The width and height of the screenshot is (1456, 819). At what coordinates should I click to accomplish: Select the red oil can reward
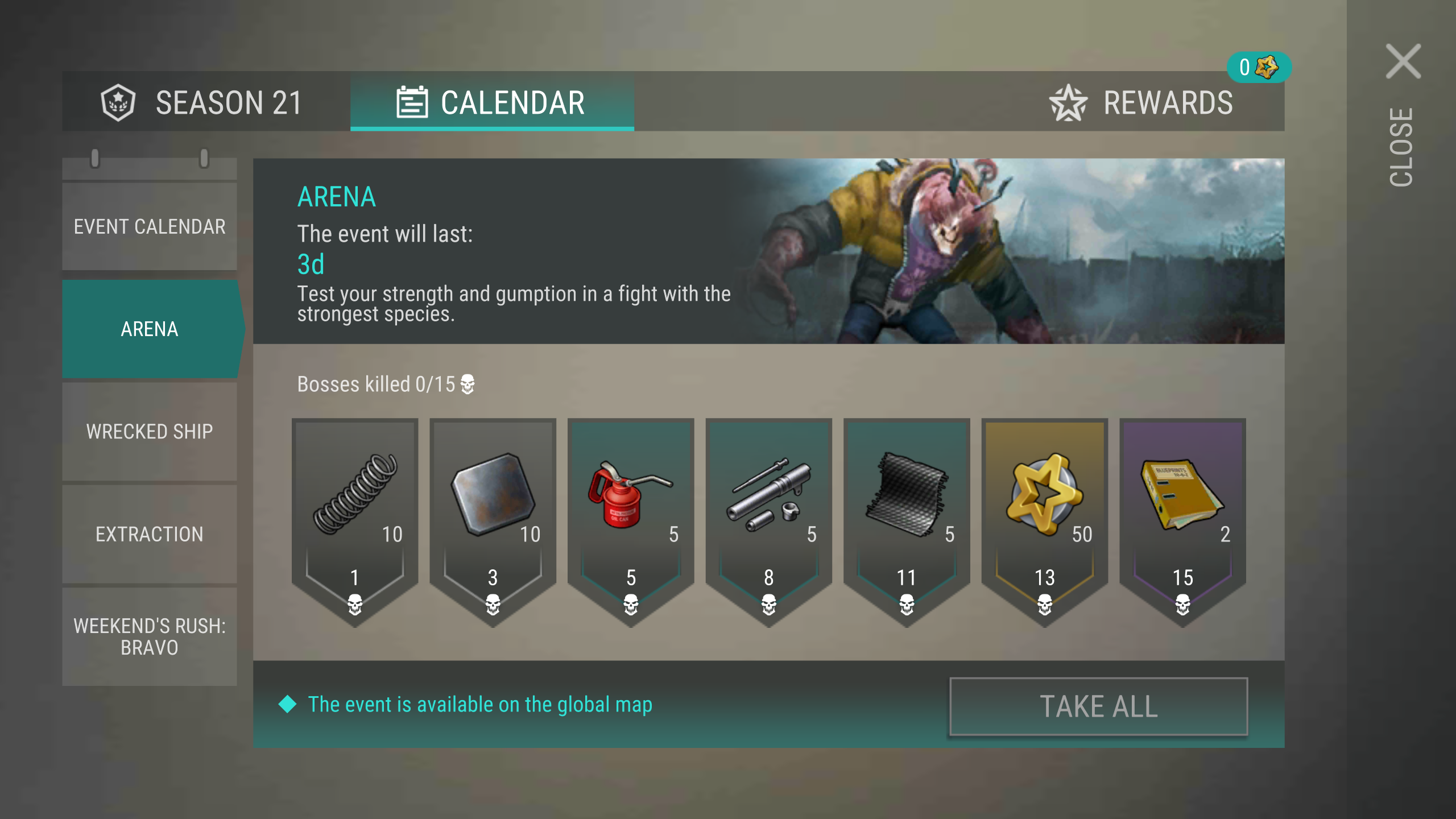630,494
